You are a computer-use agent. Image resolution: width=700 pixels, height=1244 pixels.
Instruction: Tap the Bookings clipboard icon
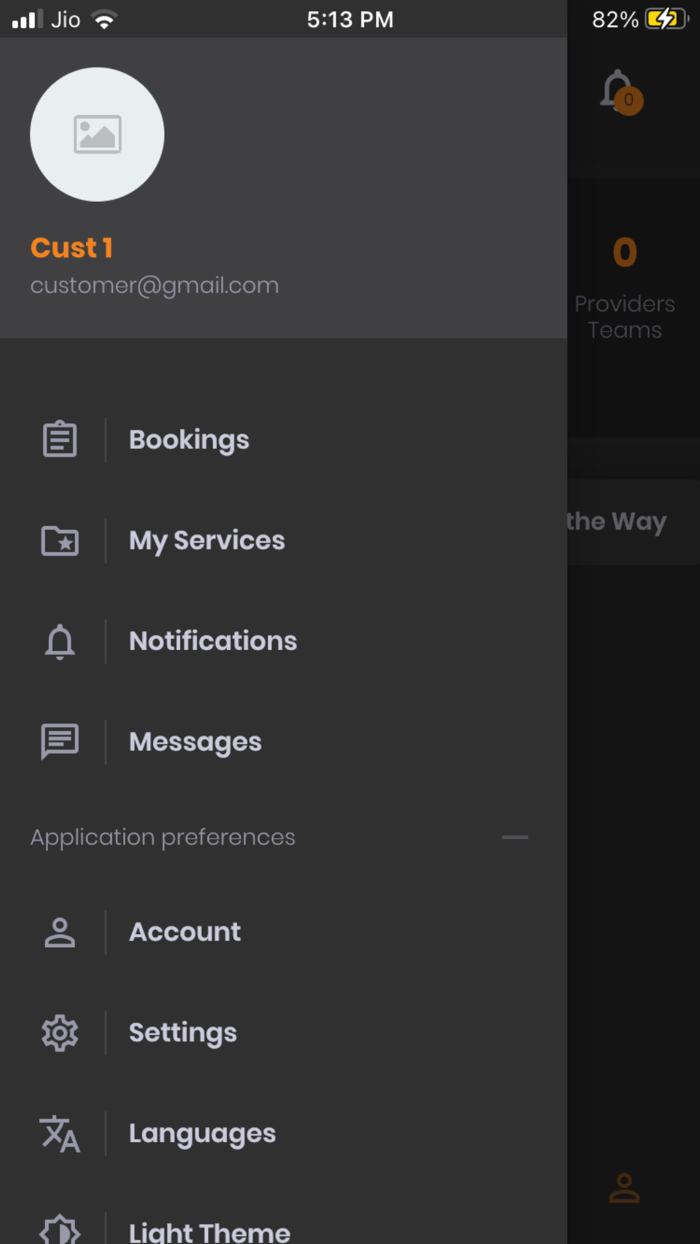60,440
